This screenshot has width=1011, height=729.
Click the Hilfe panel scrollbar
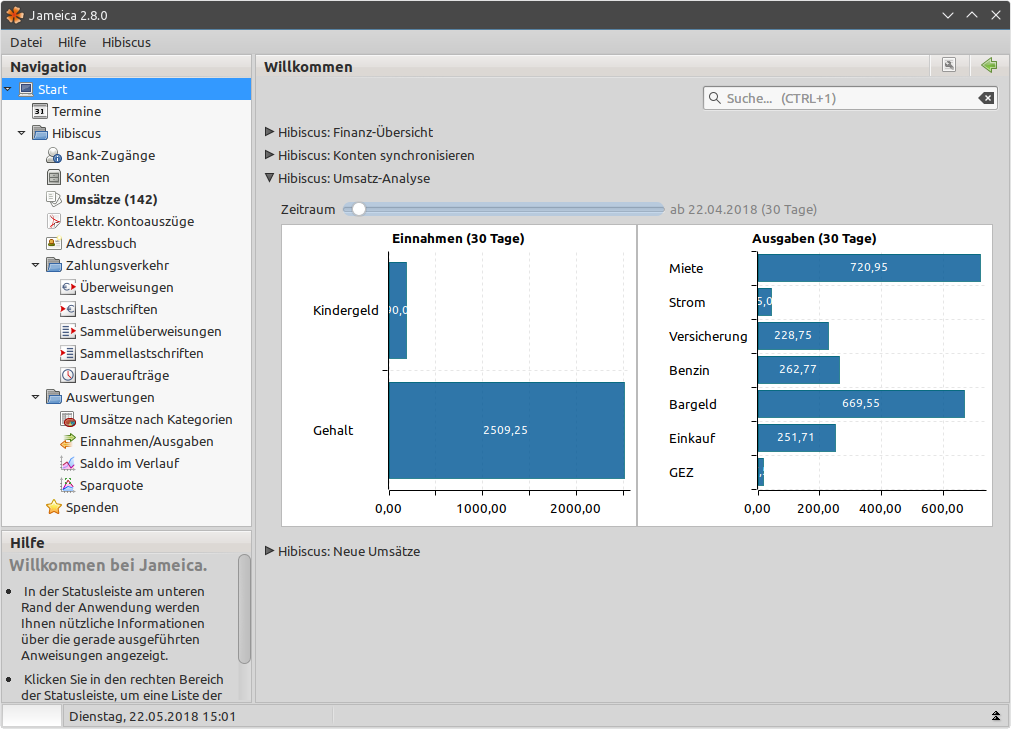tap(244, 608)
